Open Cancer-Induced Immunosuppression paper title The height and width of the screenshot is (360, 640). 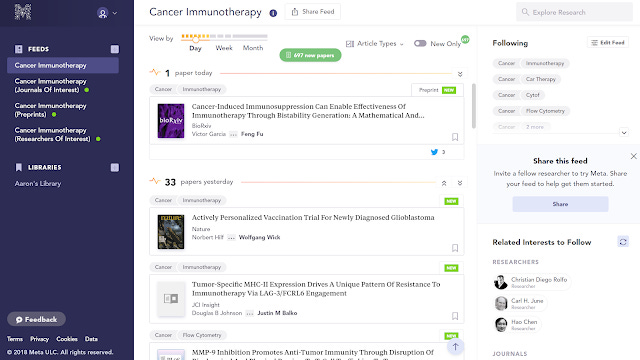(x=308, y=111)
